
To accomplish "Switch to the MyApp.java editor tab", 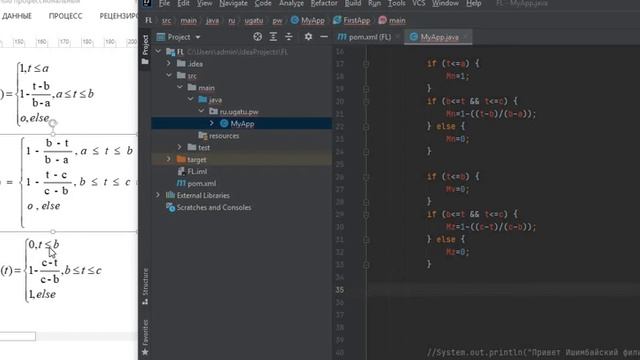I will (x=438, y=37).
